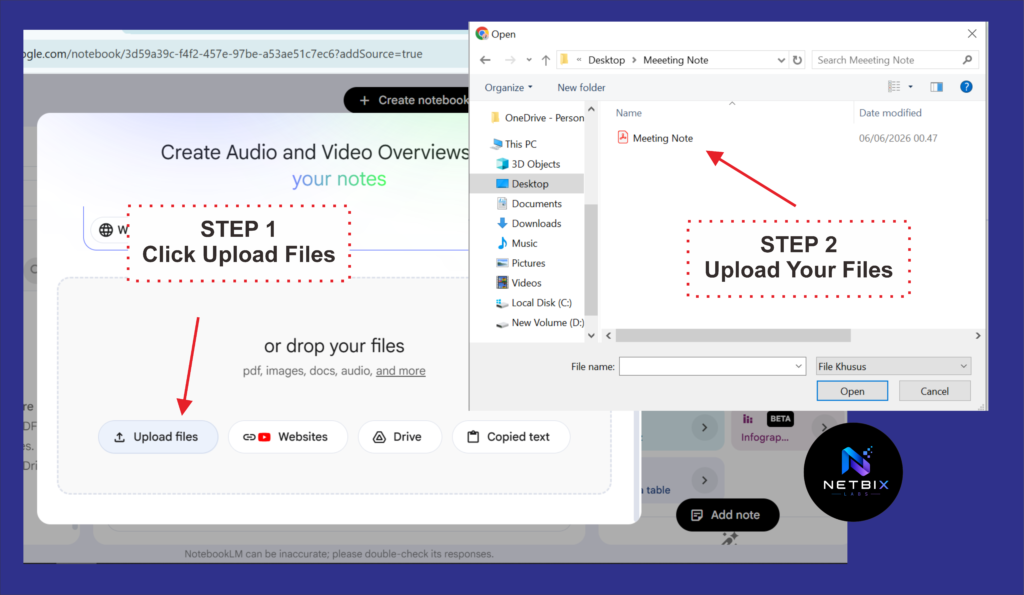Click the horizontal scrollbar thumb
The height and width of the screenshot is (595, 1024).
click(733, 336)
